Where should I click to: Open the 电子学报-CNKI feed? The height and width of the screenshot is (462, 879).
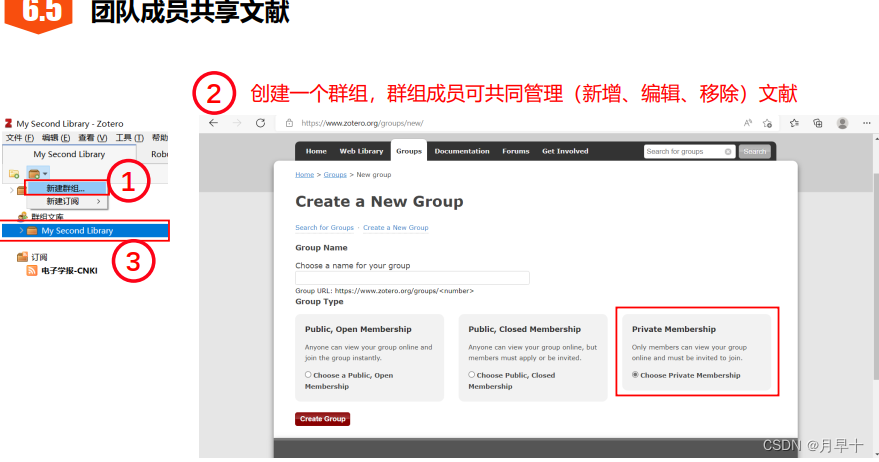70,271
